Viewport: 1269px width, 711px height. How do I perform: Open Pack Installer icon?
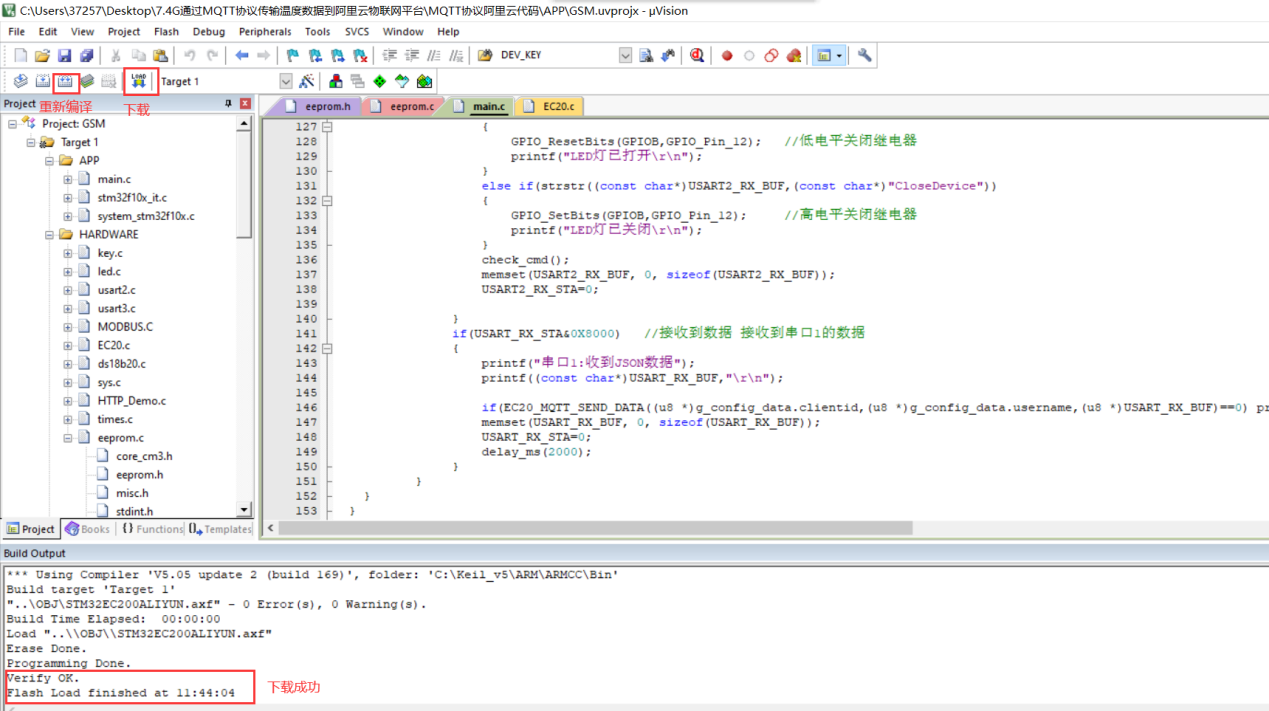click(424, 81)
